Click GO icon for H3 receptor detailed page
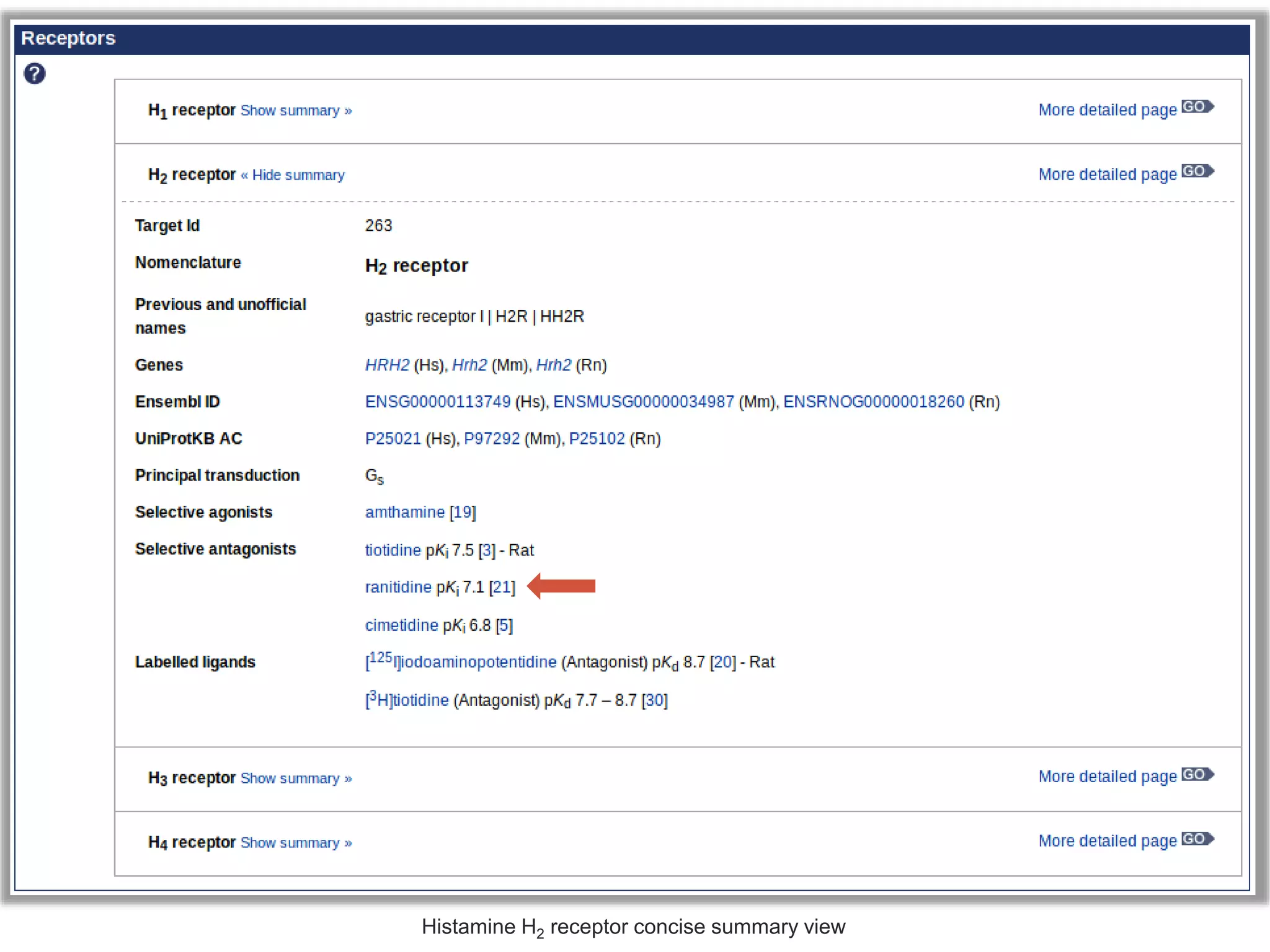 coord(1197,774)
